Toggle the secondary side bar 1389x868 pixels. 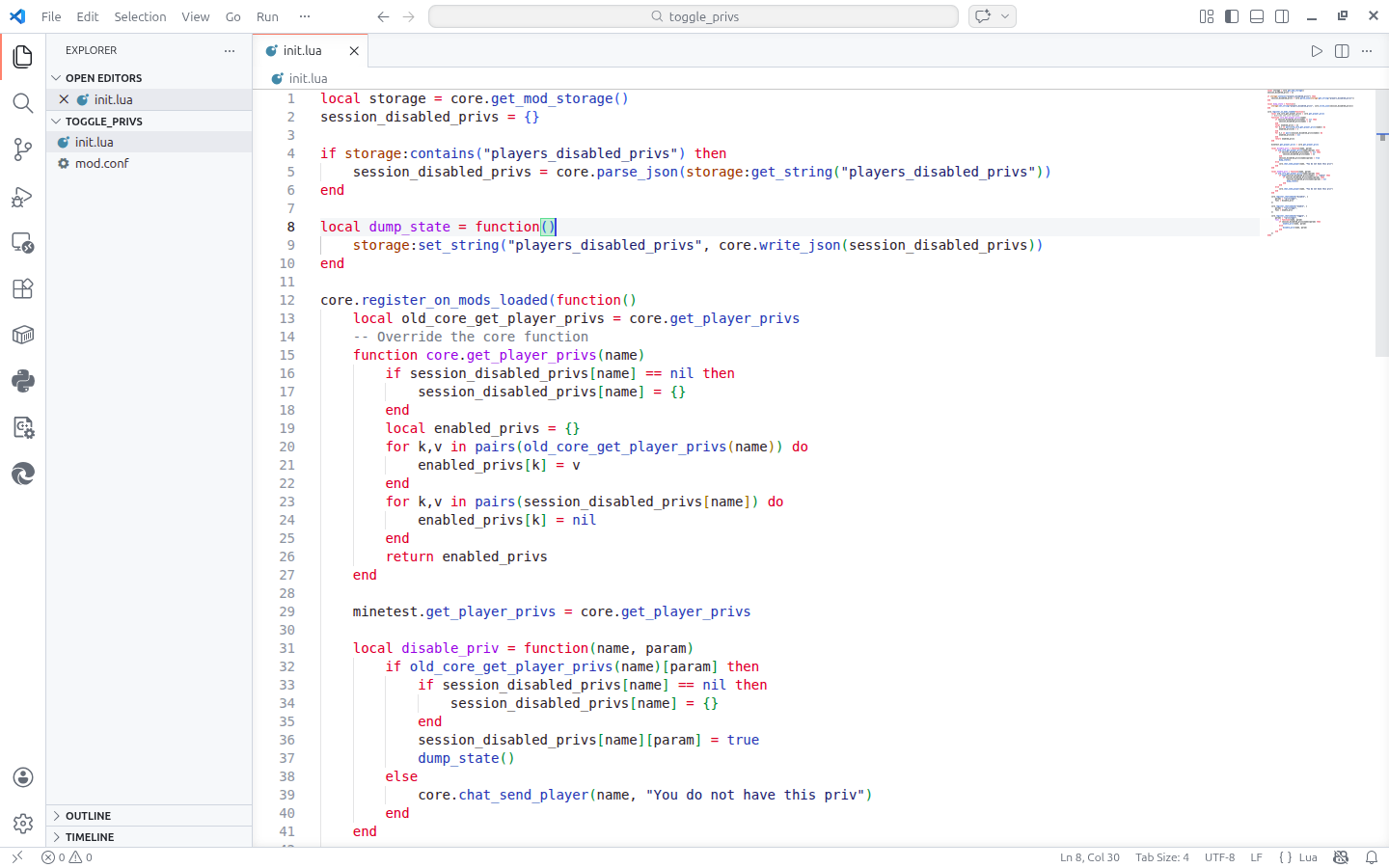tap(1282, 16)
